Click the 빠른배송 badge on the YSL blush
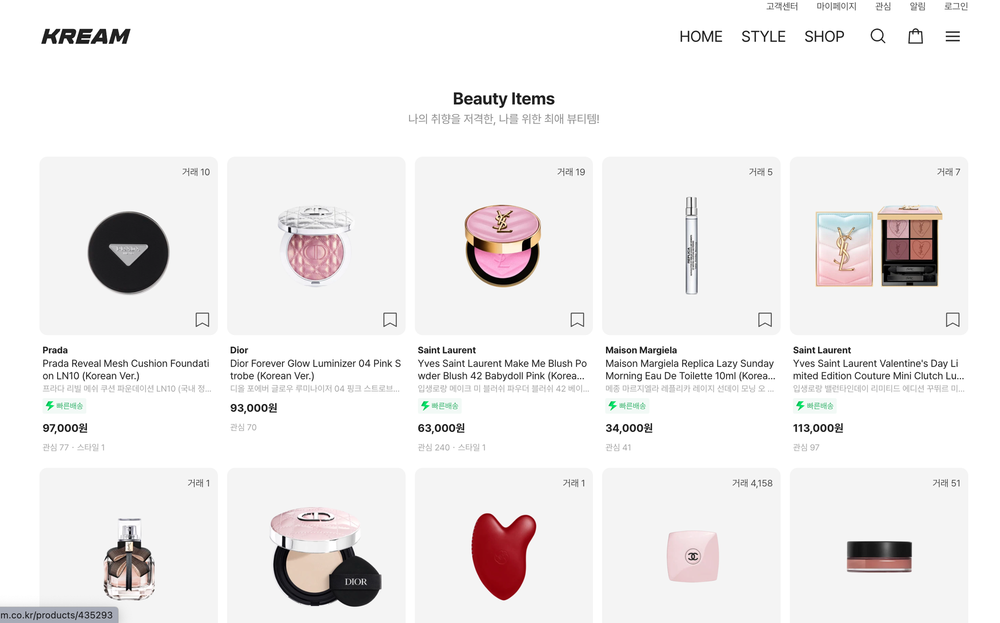 (x=440, y=406)
